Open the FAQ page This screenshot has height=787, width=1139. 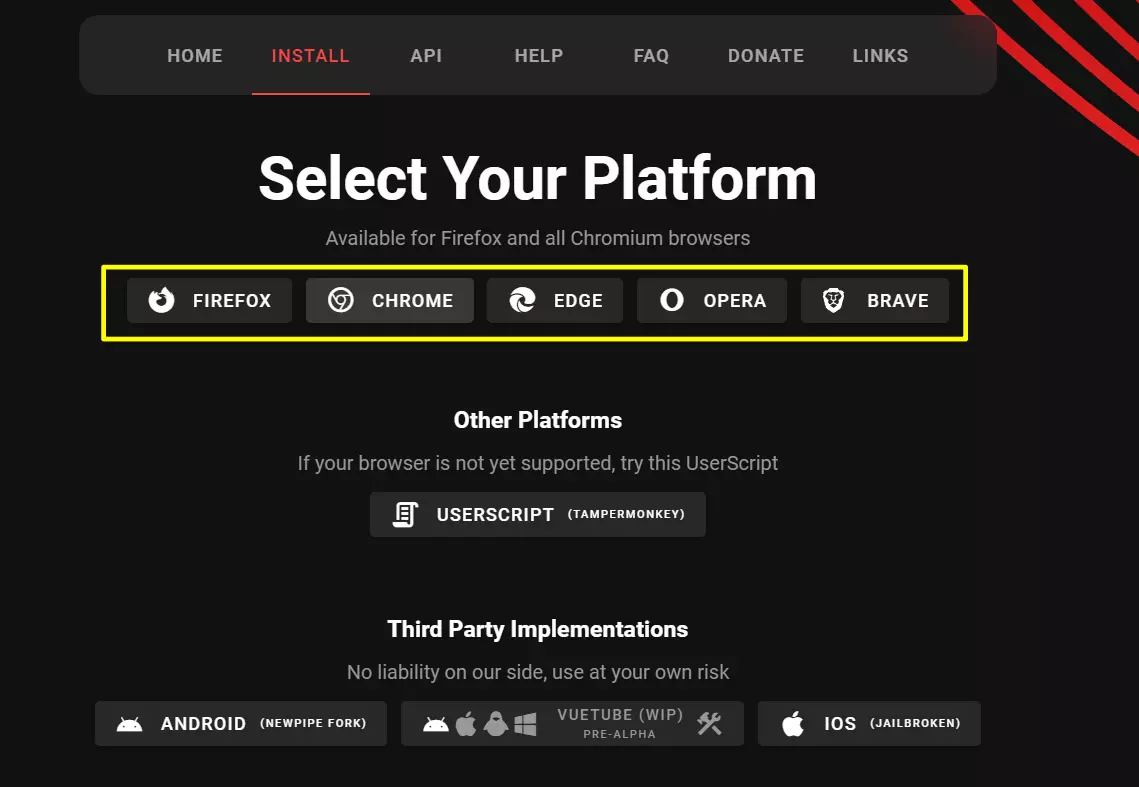pos(651,56)
